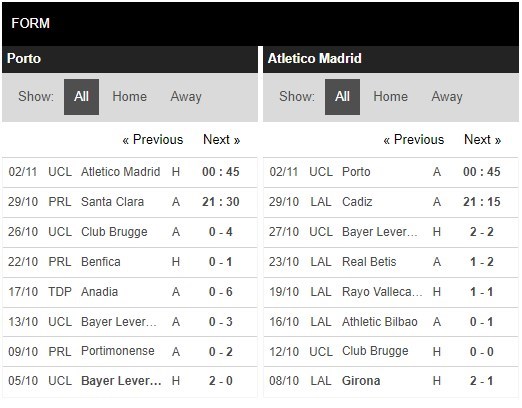Select Santa Clara fixture on 29/10
522x408 pixels.
[x=130, y=202]
